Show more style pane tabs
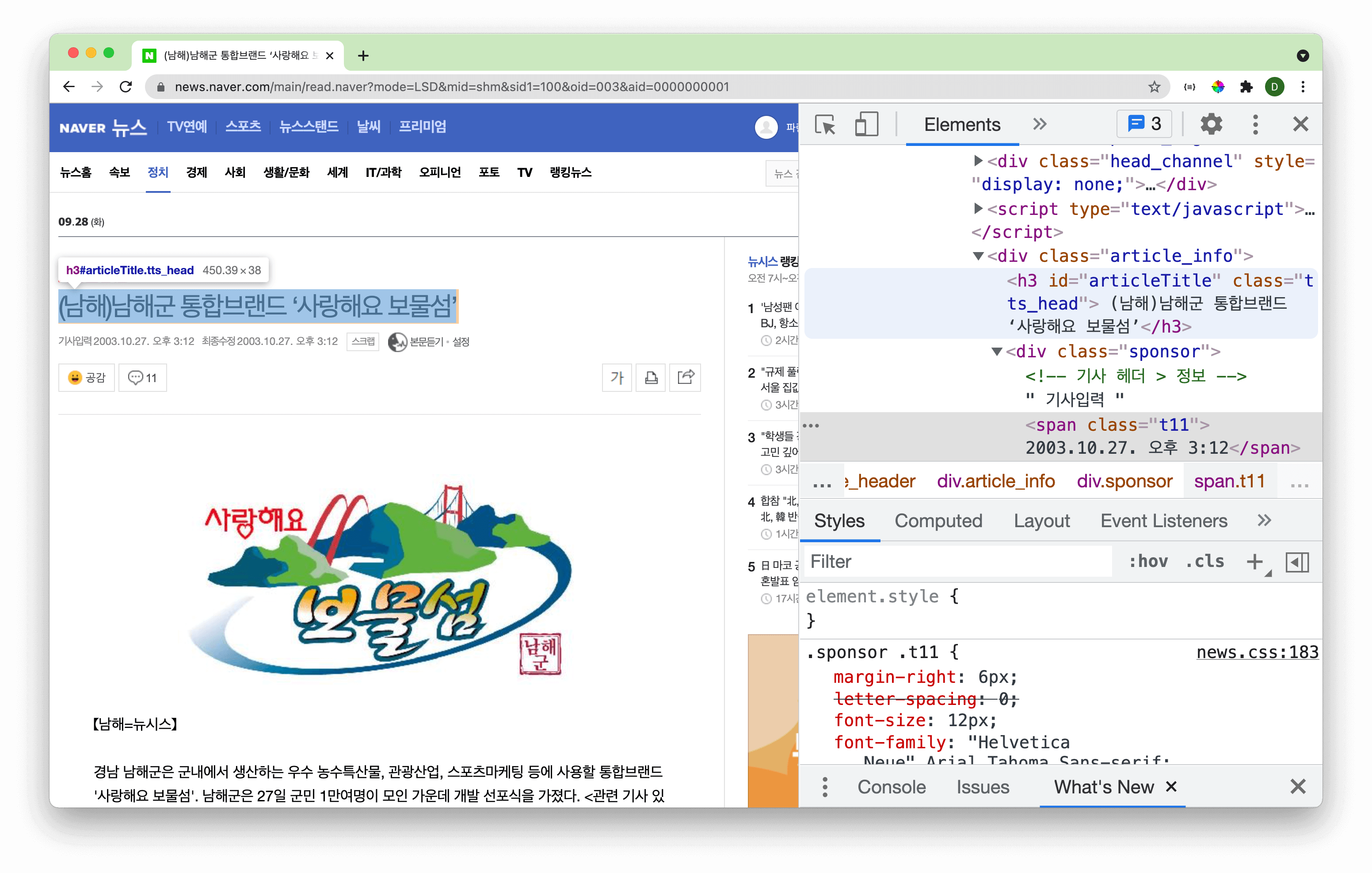 [1264, 521]
